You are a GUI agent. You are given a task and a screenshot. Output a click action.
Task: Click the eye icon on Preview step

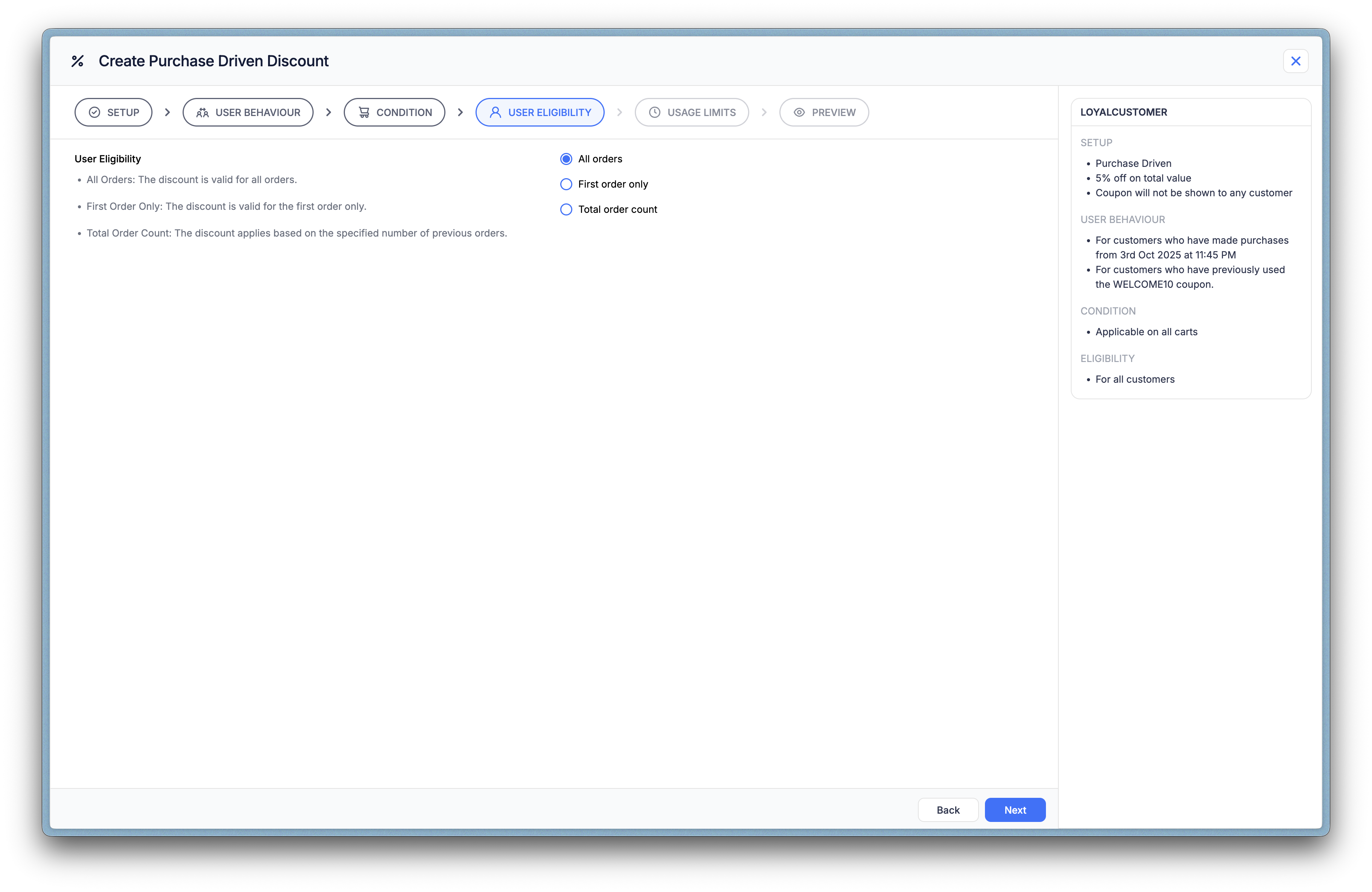pyautogui.click(x=799, y=112)
